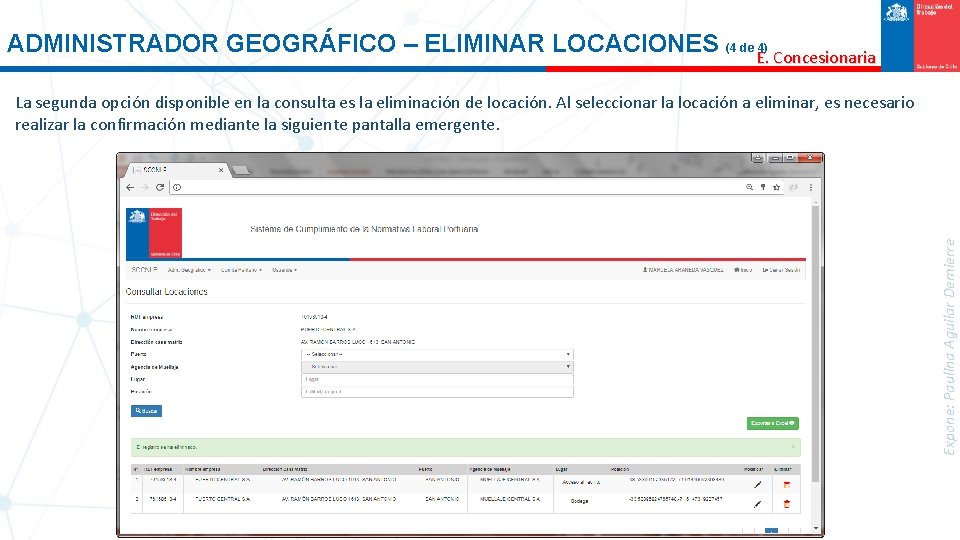The height and width of the screenshot is (540, 960).
Task: Click the Cerrar Sesión link
Action: tap(781, 270)
